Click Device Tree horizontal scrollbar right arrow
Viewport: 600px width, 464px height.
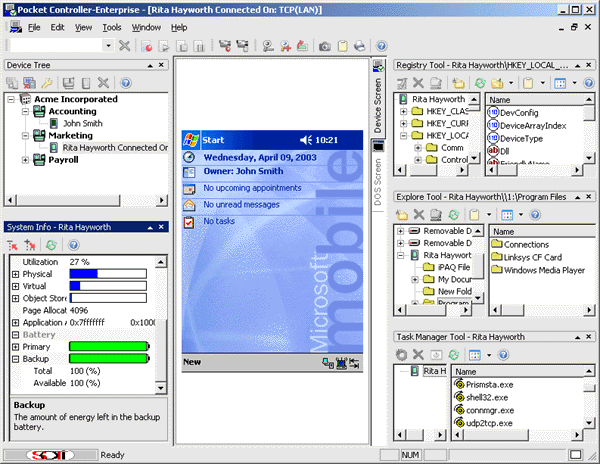point(162,200)
